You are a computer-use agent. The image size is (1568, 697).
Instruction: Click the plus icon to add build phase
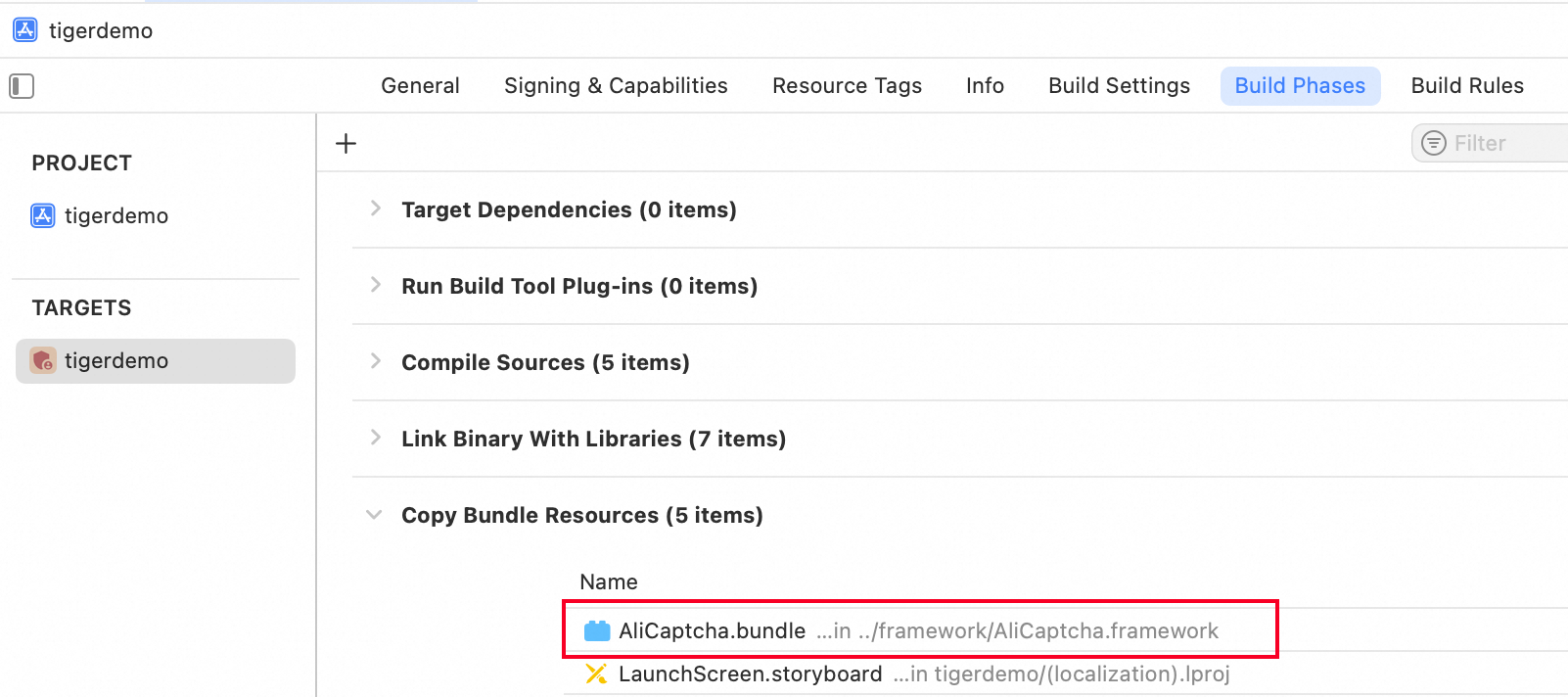(346, 144)
